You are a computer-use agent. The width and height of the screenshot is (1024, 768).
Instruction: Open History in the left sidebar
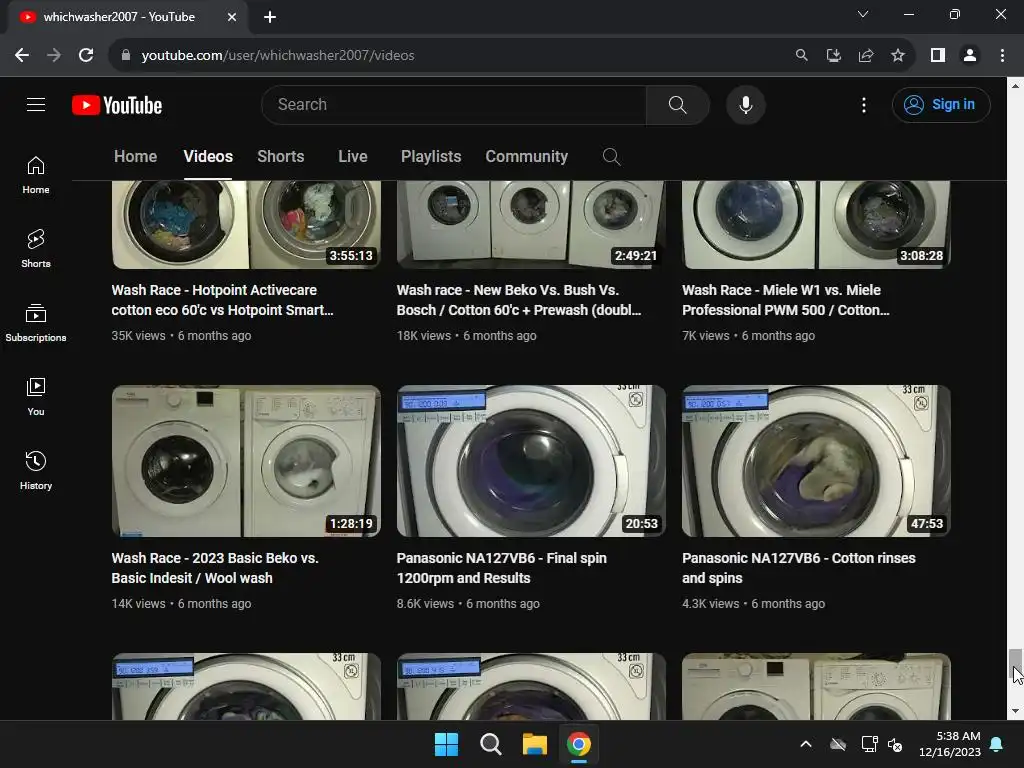point(36,470)
